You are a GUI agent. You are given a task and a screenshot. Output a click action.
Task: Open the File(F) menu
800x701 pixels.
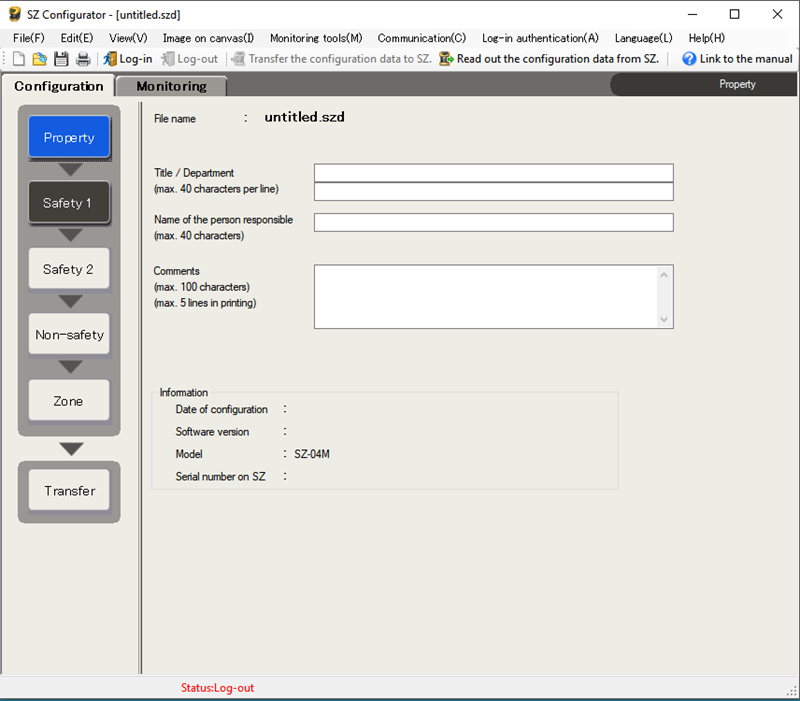[x=29, y=38]
